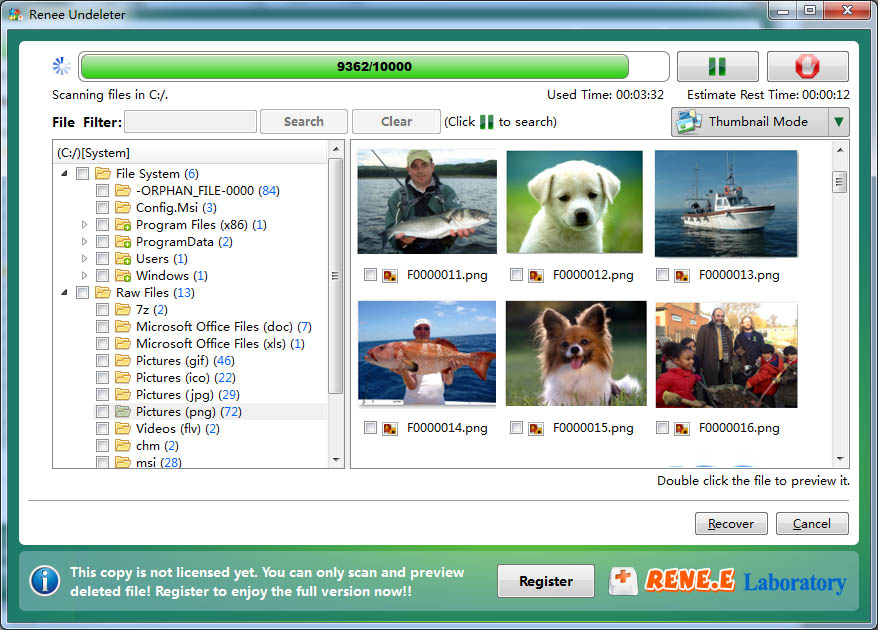
Task: Click the scan progress bar showing 9362/10000
Action: (x=374, y=67)
